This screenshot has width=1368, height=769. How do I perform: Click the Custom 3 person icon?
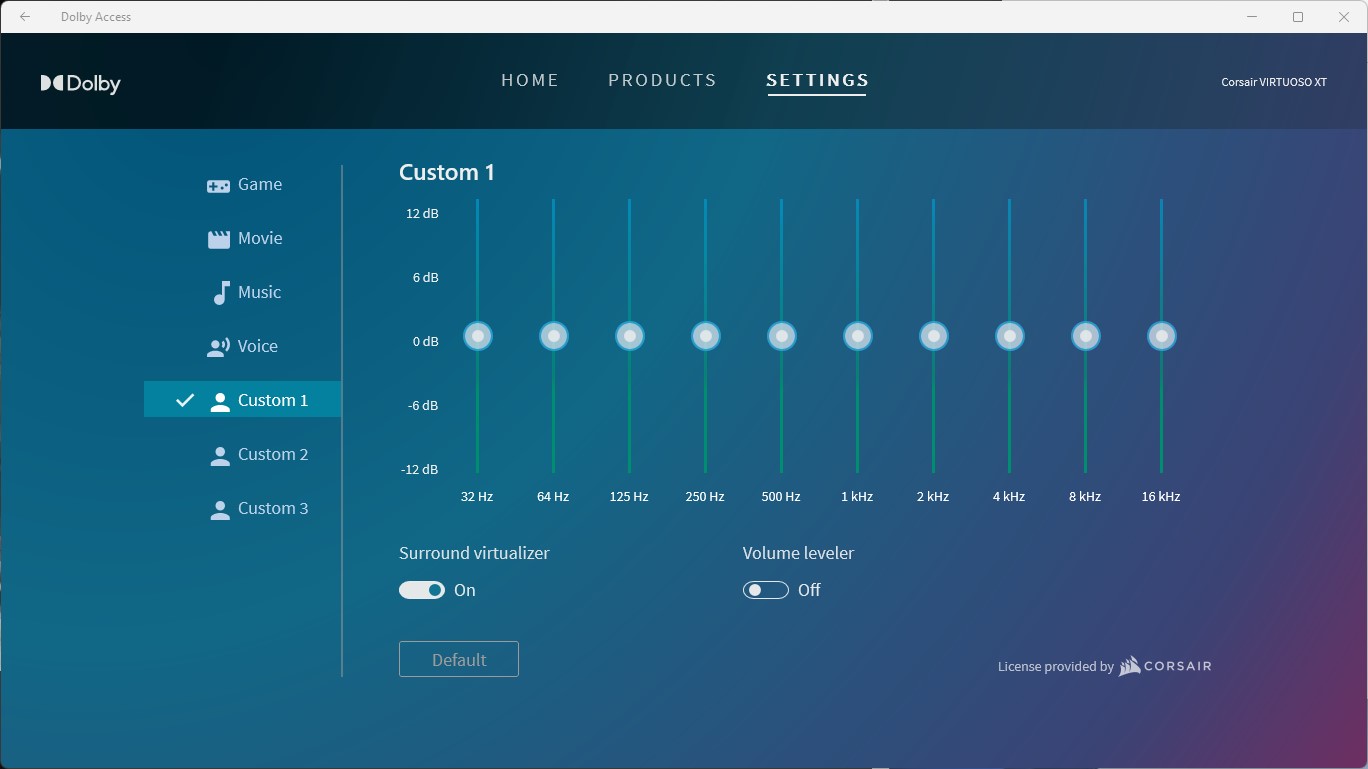click(220, 509)
